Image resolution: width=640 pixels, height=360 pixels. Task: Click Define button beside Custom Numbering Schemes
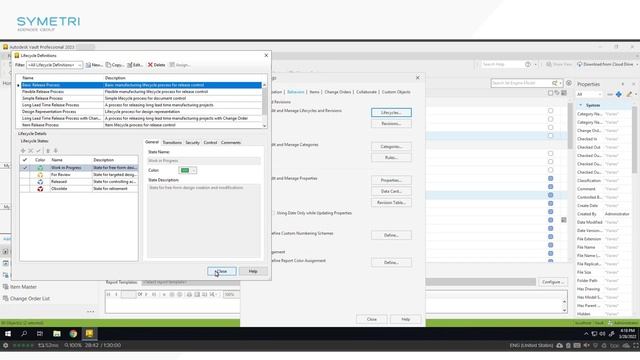point(391,235)
